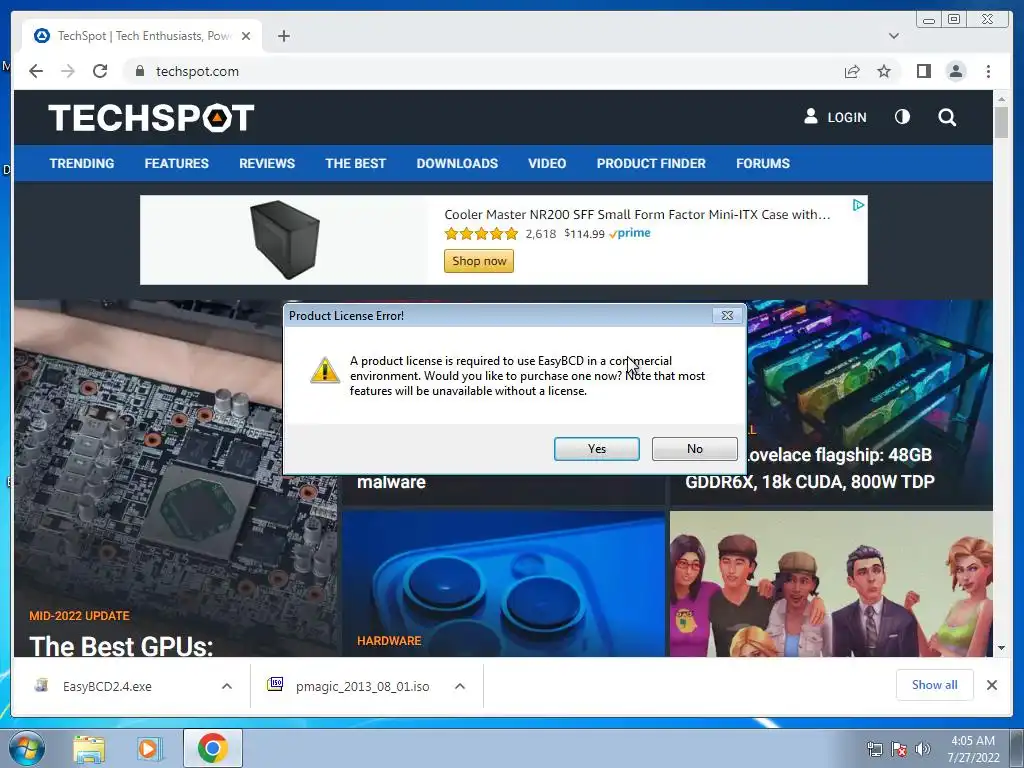Click the AdChoices icon on the ad

pyautogui.click(x=858, y=205)
